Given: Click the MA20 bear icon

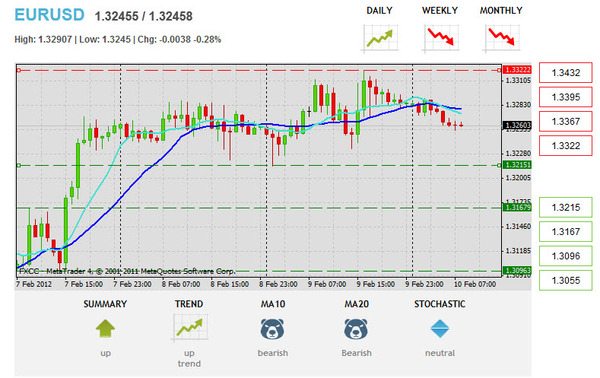Looking at the screenshot, I should click(x=356, y=329).
